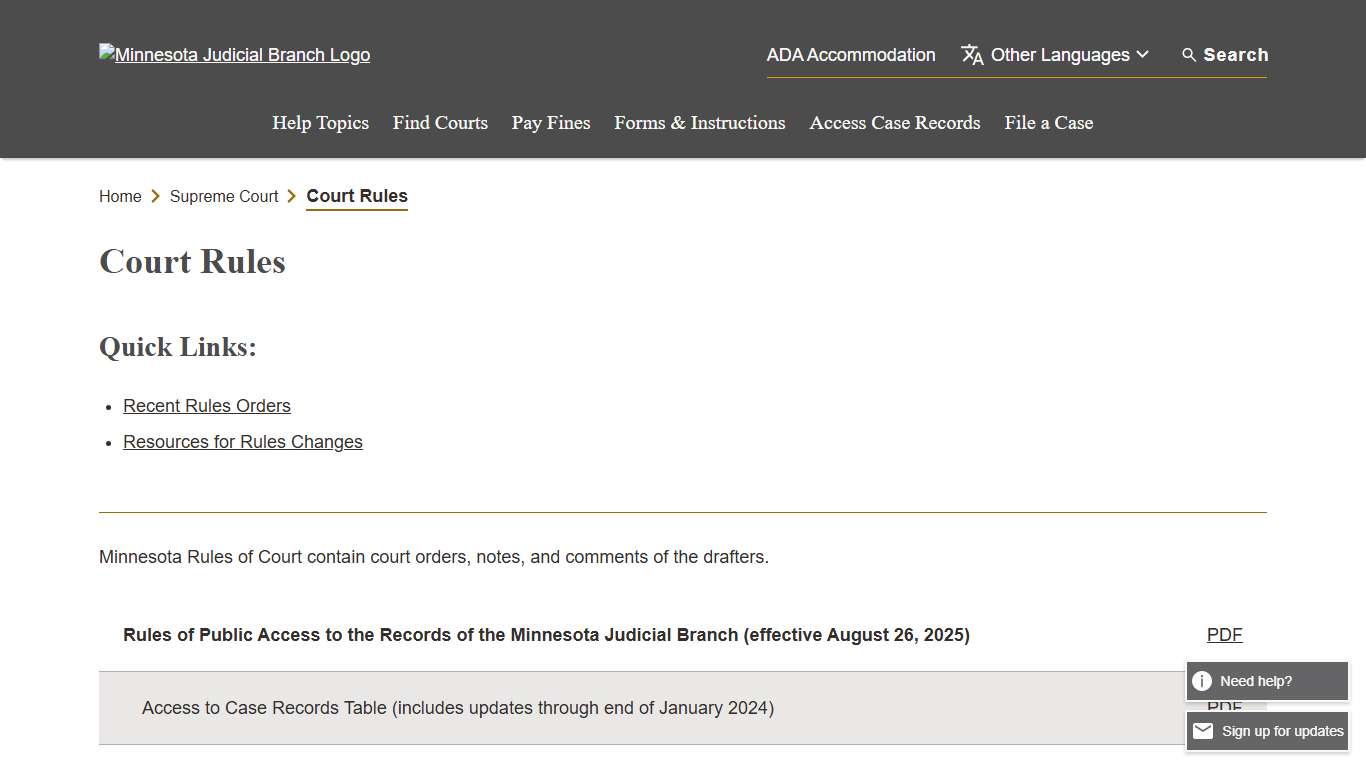Click the envelope icon for update sign-up

(x=1203, y=731)
